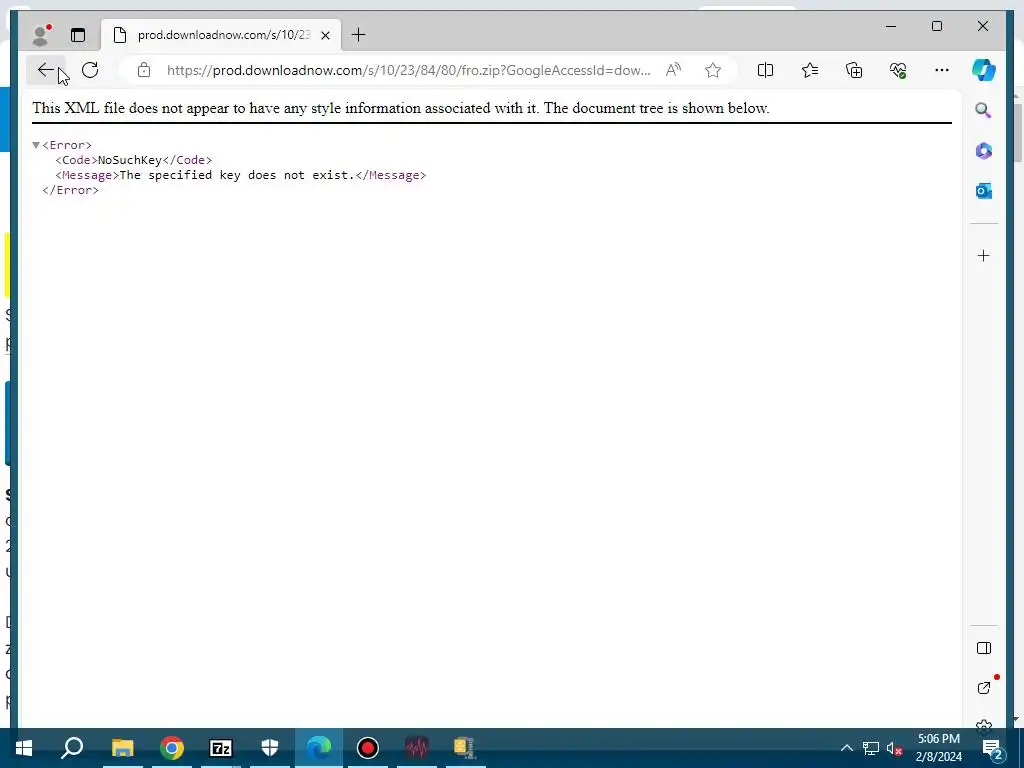The image size is (1024, 768).
Task: Switch to the Edge taskbar icon
Action: [319, 748]
